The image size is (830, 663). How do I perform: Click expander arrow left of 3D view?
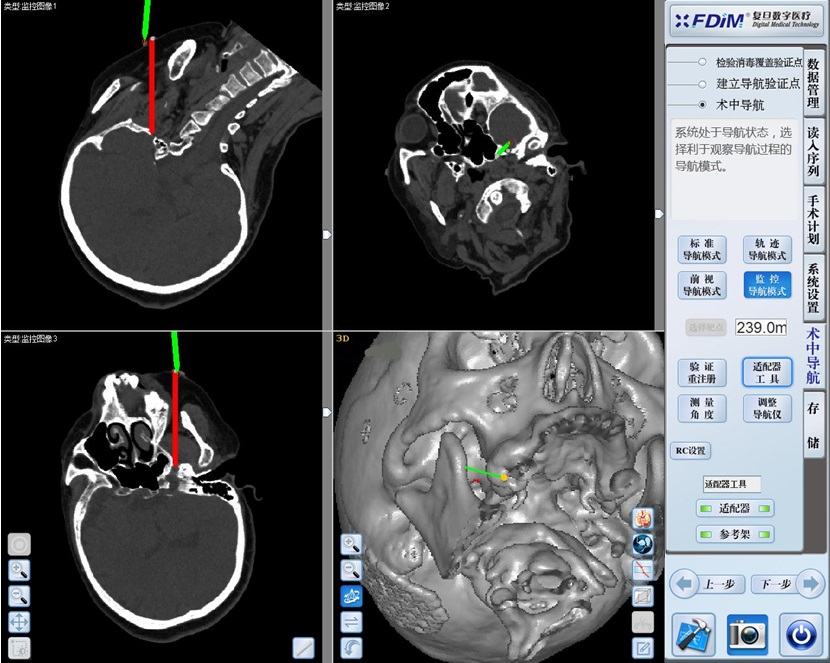(326, 412)
